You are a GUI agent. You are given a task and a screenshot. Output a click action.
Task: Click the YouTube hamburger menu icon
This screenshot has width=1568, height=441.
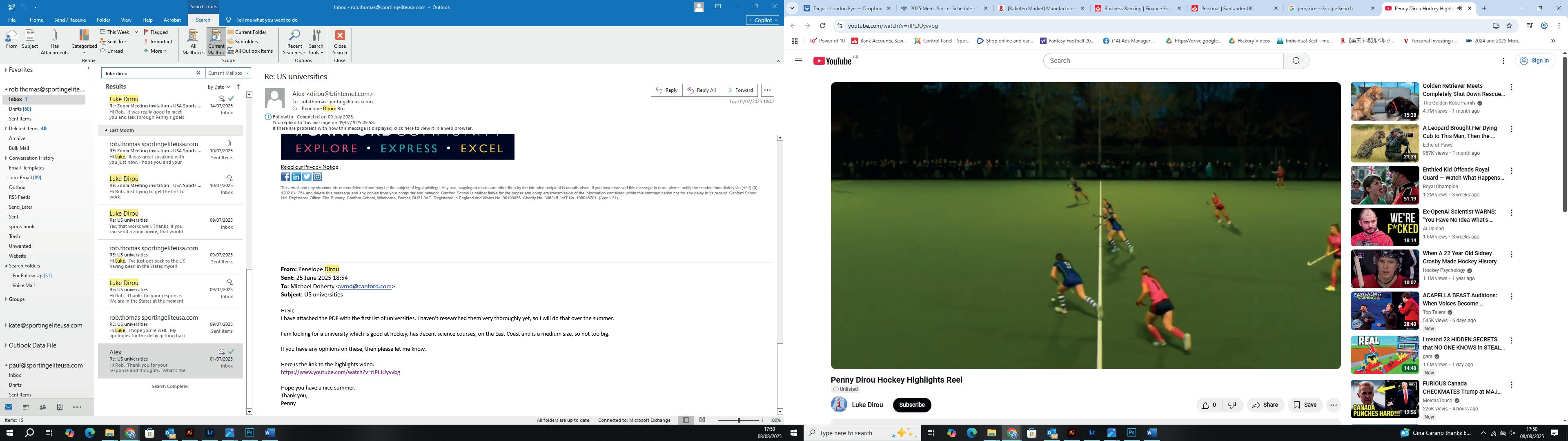click(799, 61)
